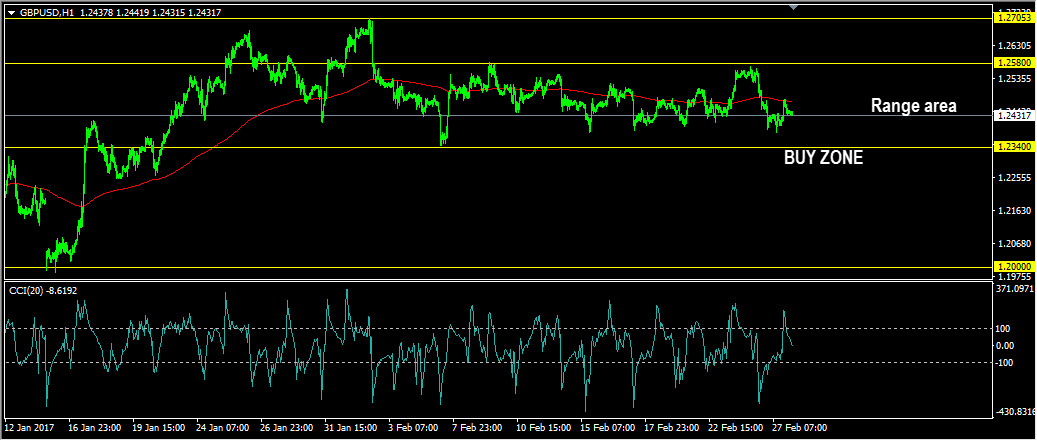
Task: Click the 1.26305 price axis value
Action: pyautogui.click(x=1016, y=46)
